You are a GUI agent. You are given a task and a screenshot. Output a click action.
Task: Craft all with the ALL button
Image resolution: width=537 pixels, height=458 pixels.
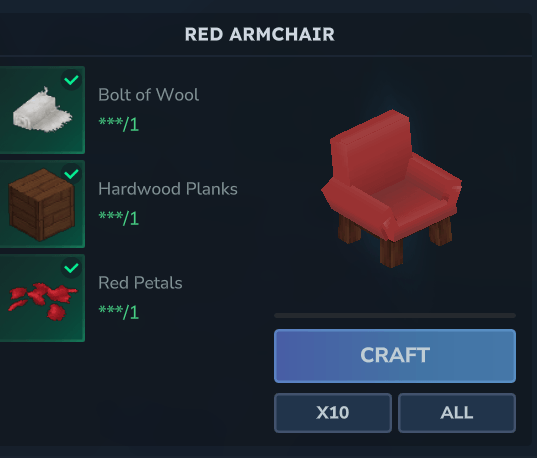pos(457,413)
